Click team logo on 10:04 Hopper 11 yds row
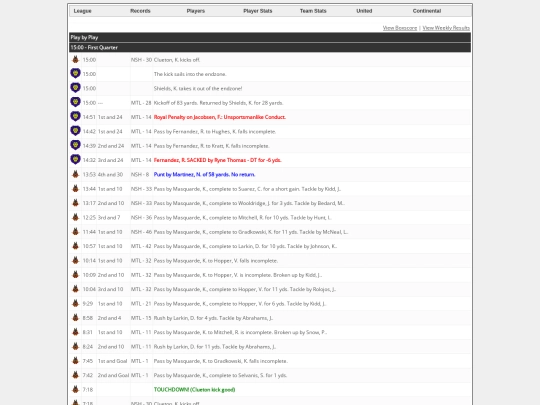This screenshot has width=540, height=405. [x=75, y=289]
